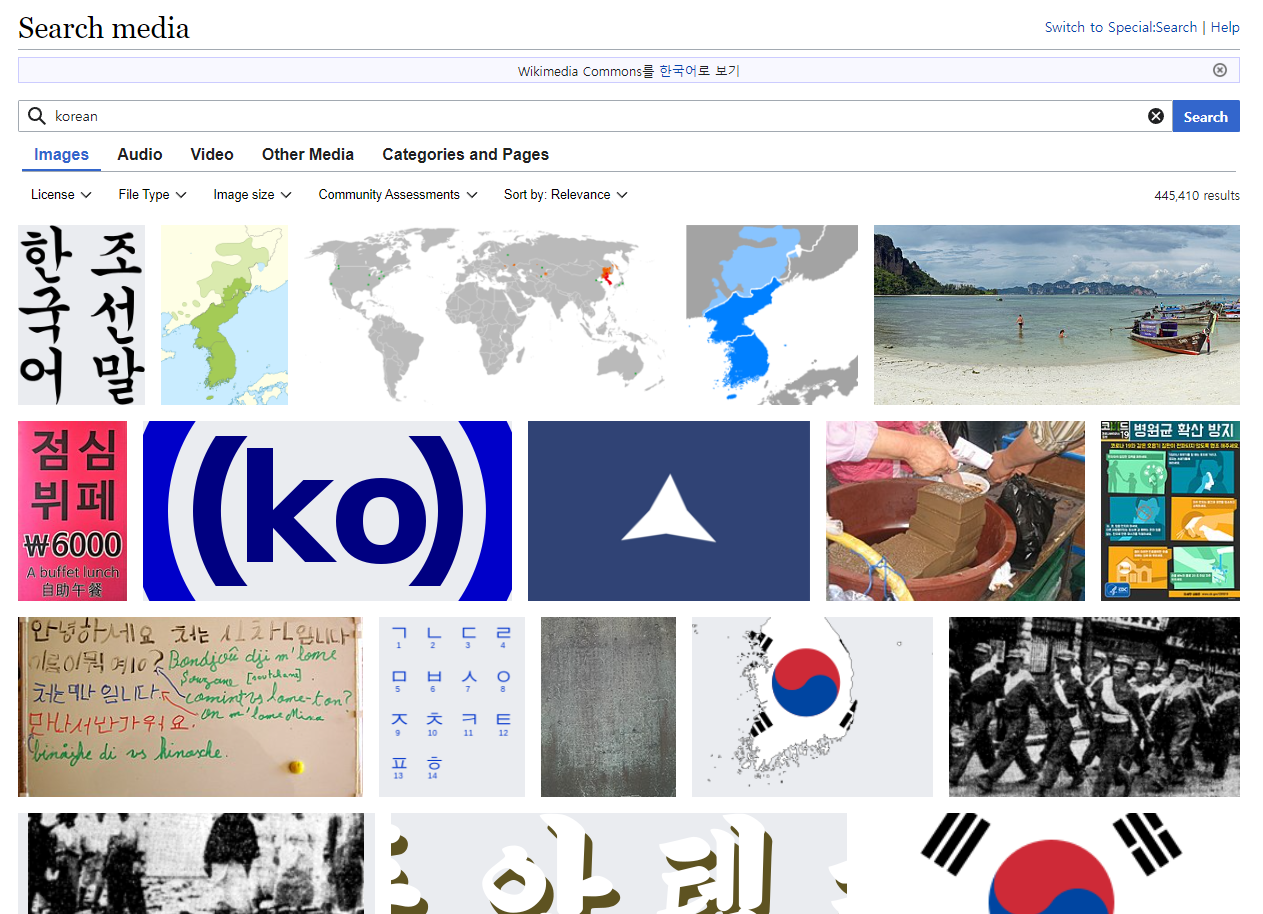Screen dimensions: 1263x914
Task: Open the white arrow on navy image
Action: pos(669,511)
